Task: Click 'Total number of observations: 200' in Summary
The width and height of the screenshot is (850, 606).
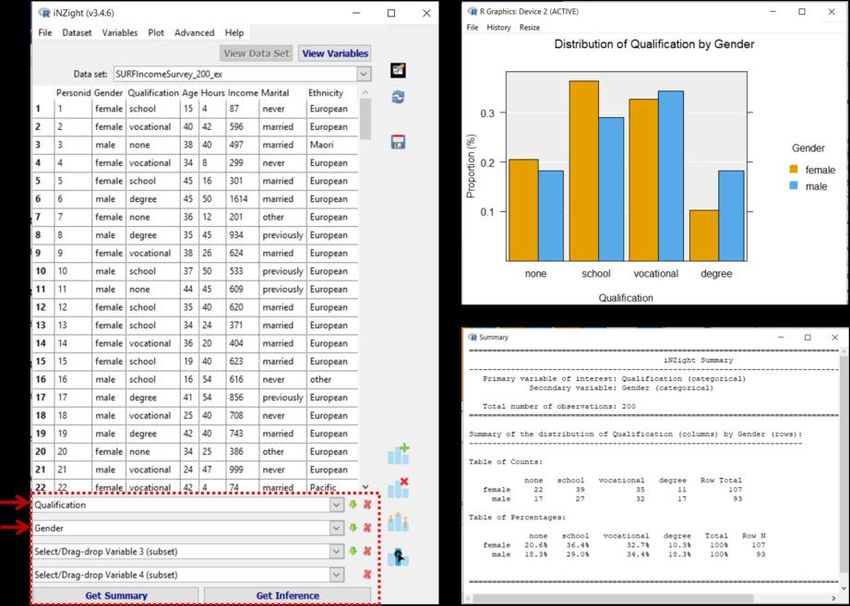Action: [559, 406]
